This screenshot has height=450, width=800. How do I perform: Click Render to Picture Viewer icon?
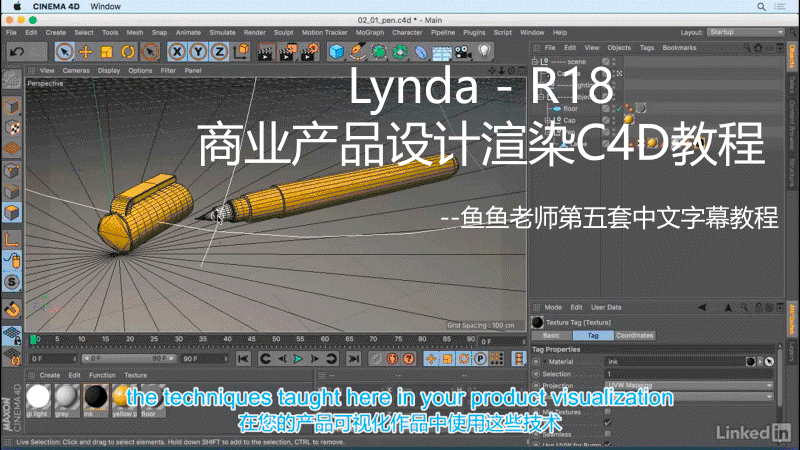[x=287, y=52]
